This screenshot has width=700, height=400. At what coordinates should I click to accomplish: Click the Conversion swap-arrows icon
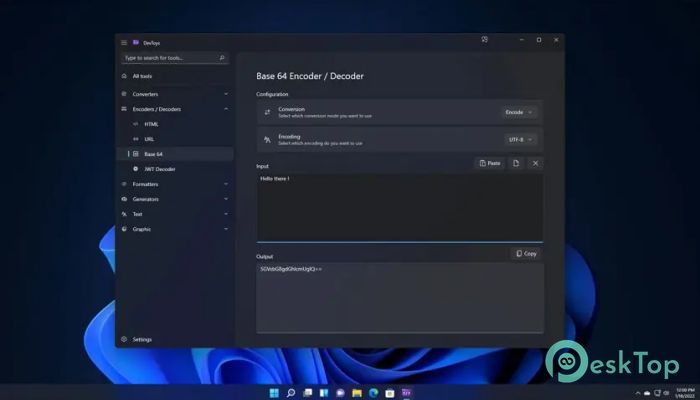pos(267,112)
